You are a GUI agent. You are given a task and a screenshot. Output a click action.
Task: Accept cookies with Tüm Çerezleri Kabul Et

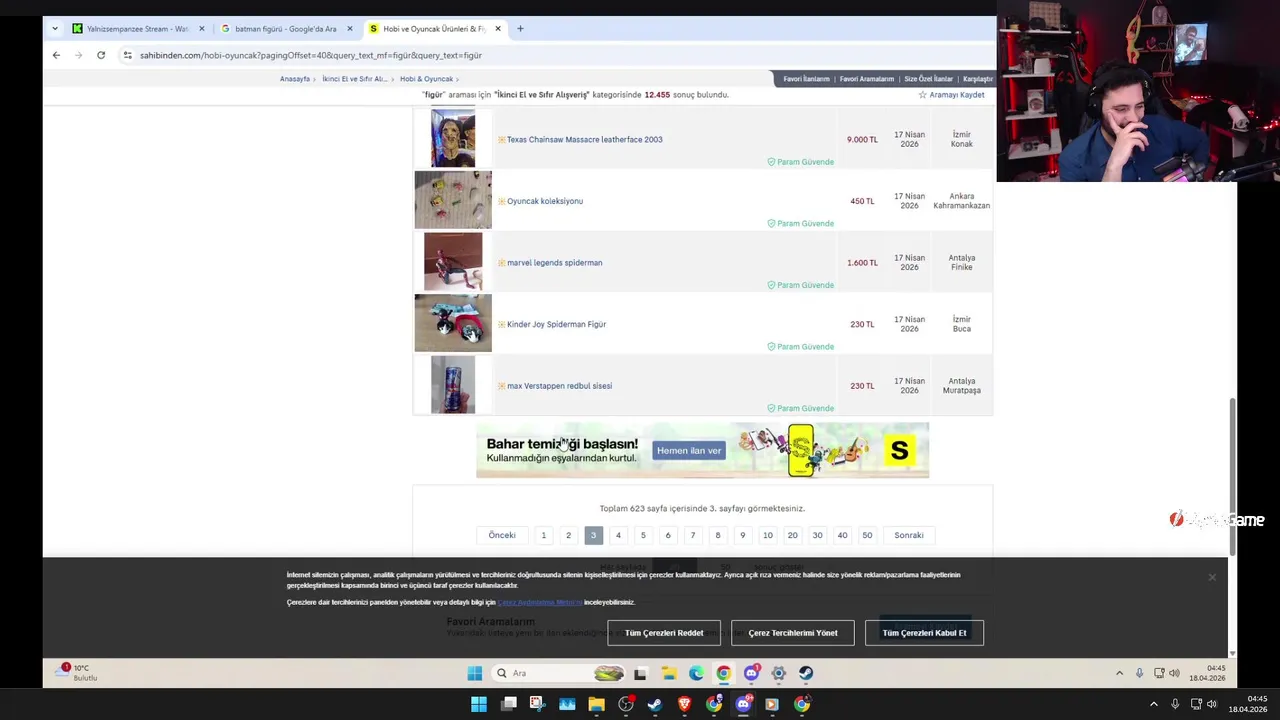pos(924,633)
